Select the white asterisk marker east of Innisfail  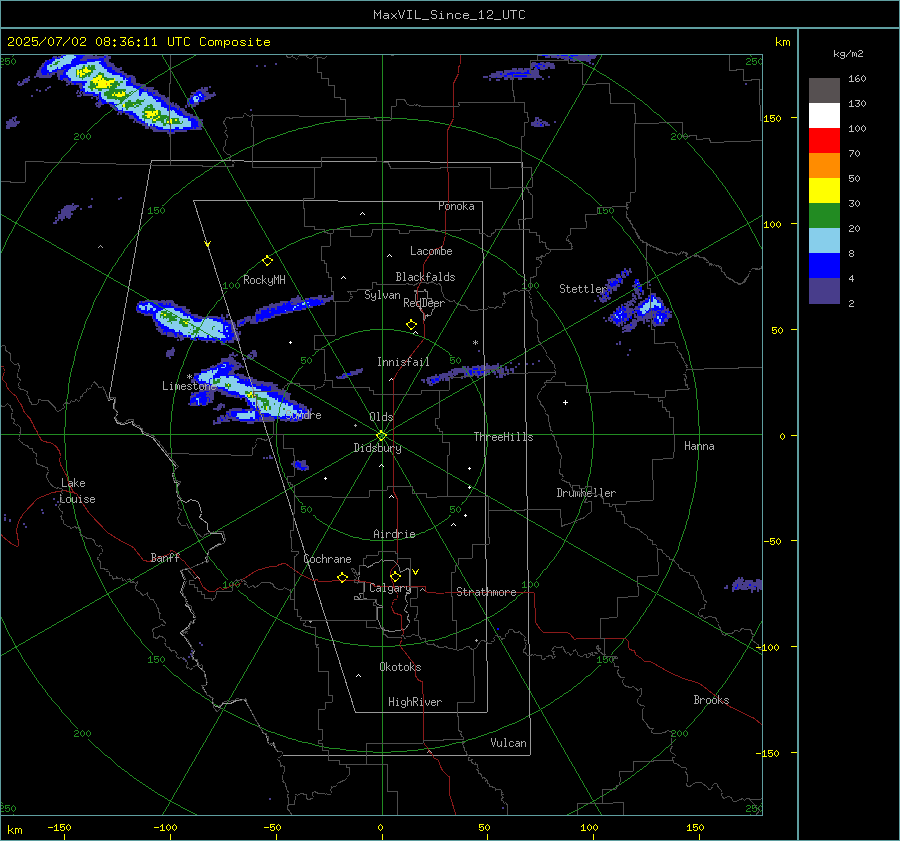[x=475, y=343]
